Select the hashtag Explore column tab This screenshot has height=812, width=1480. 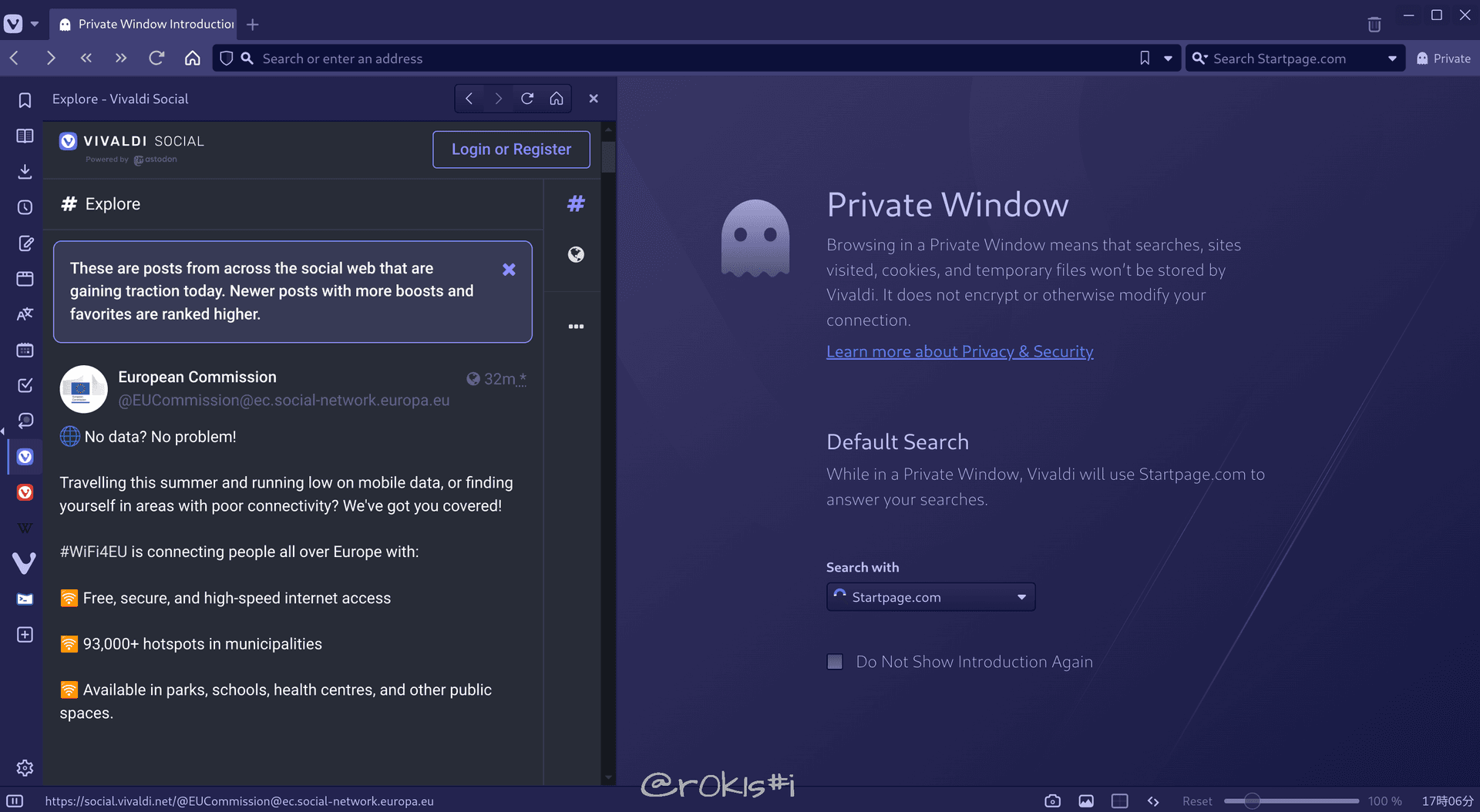[x=576, y=204]
